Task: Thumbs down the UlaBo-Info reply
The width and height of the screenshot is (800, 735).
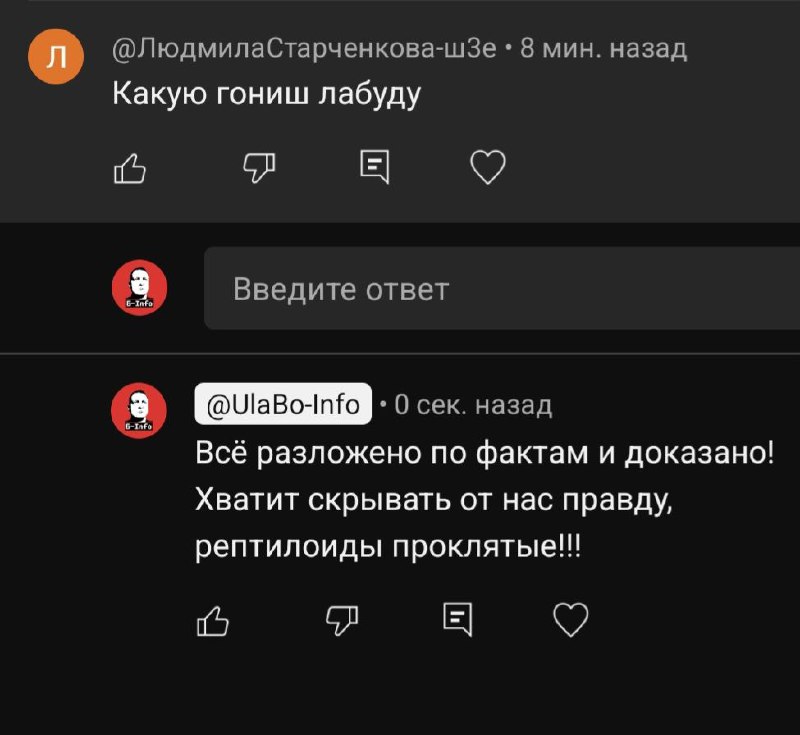Action: point(342,621)
